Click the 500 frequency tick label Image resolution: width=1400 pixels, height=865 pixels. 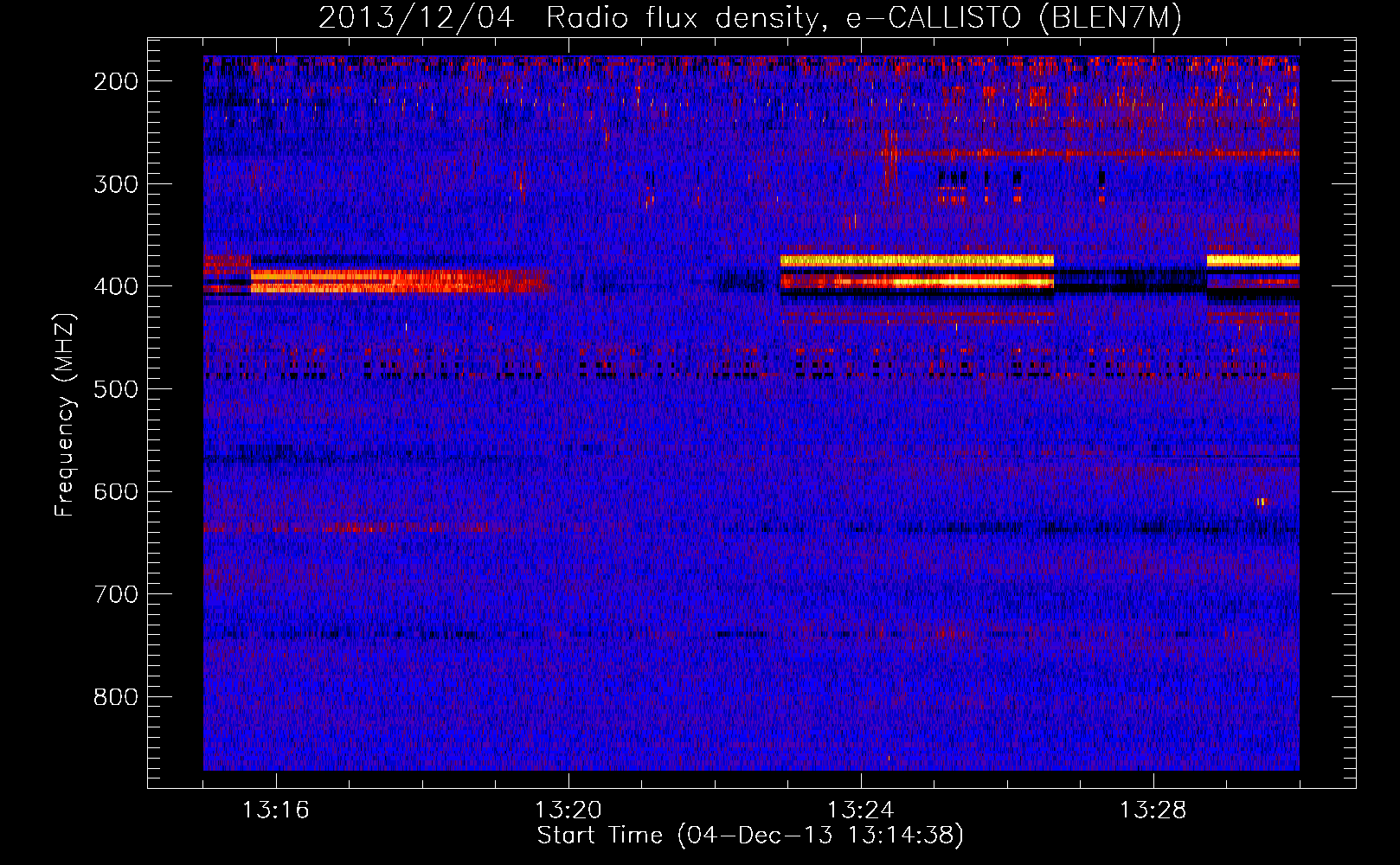pyautogui.click(x=116, y=389)
